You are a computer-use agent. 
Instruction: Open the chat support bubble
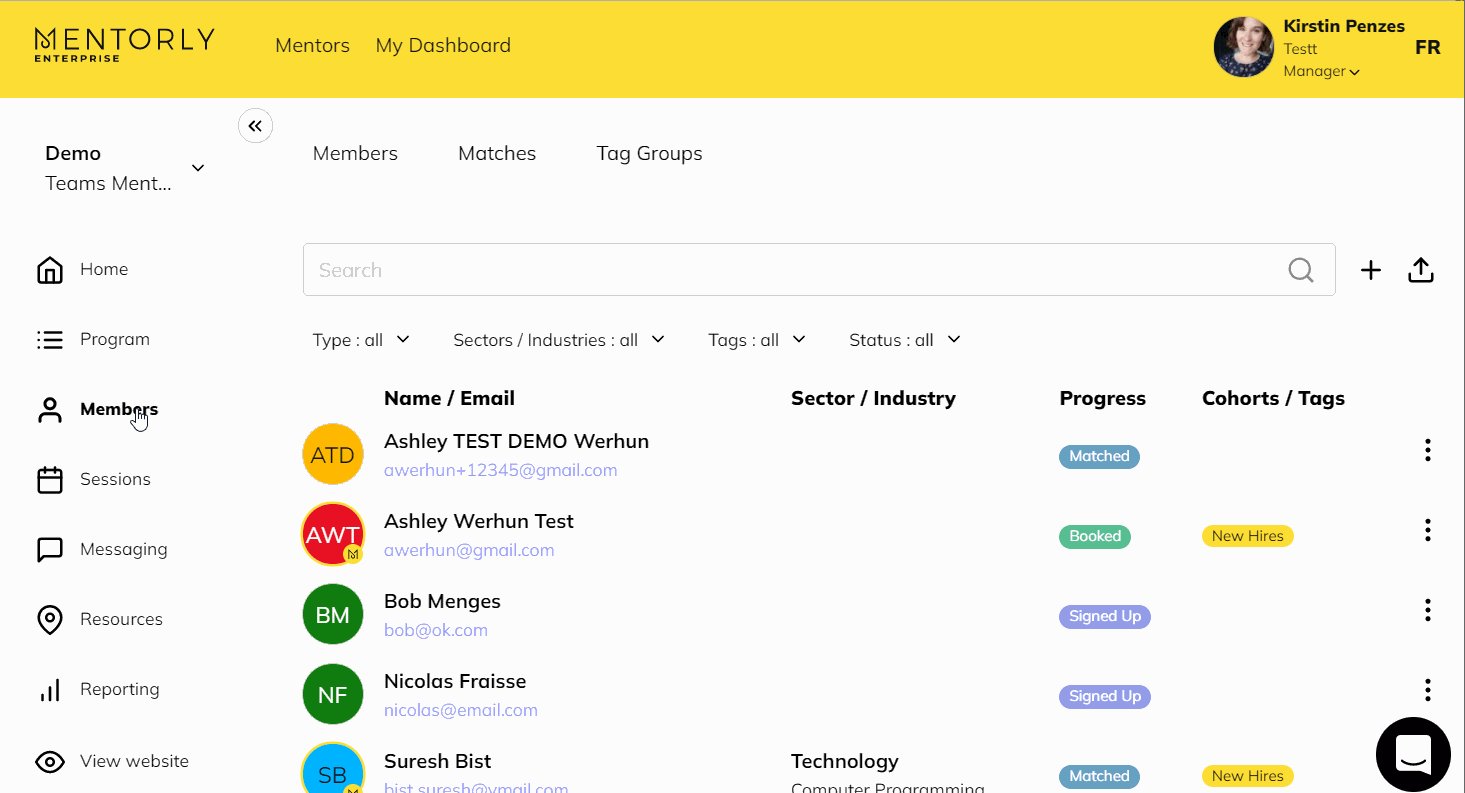tap(1412, 755)
